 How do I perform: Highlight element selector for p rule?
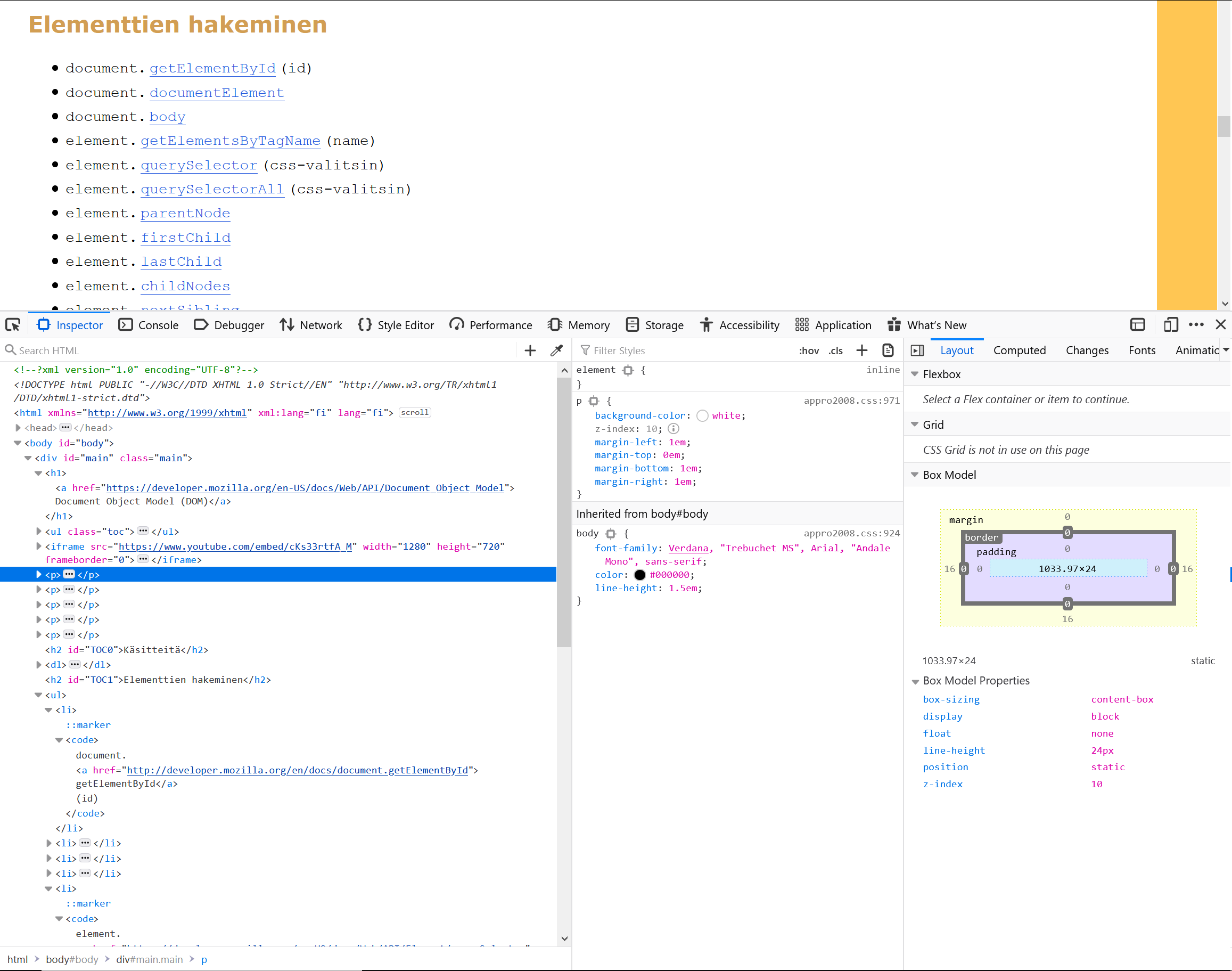click(x=594, y=402)
